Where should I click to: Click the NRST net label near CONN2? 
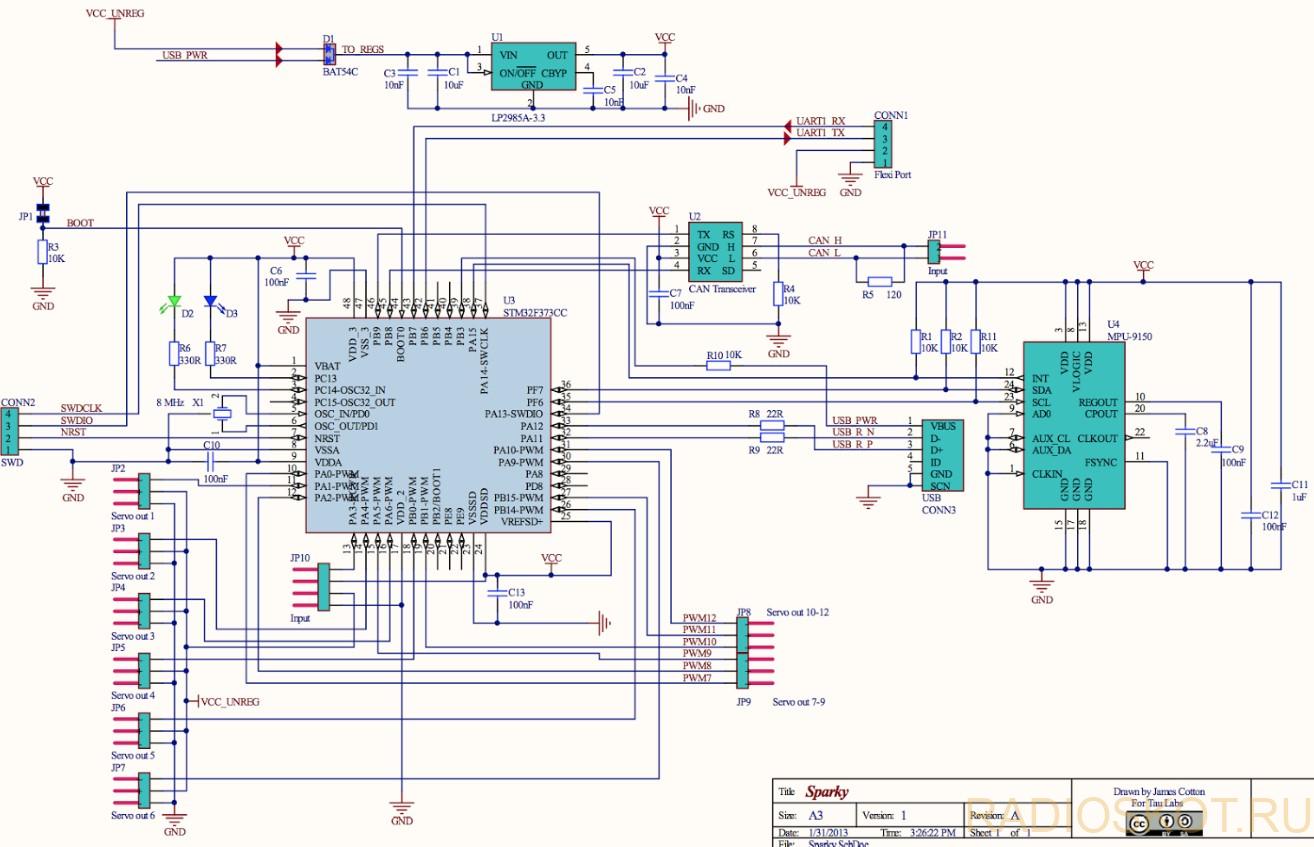pyautogui.click(x=74, y=433)
